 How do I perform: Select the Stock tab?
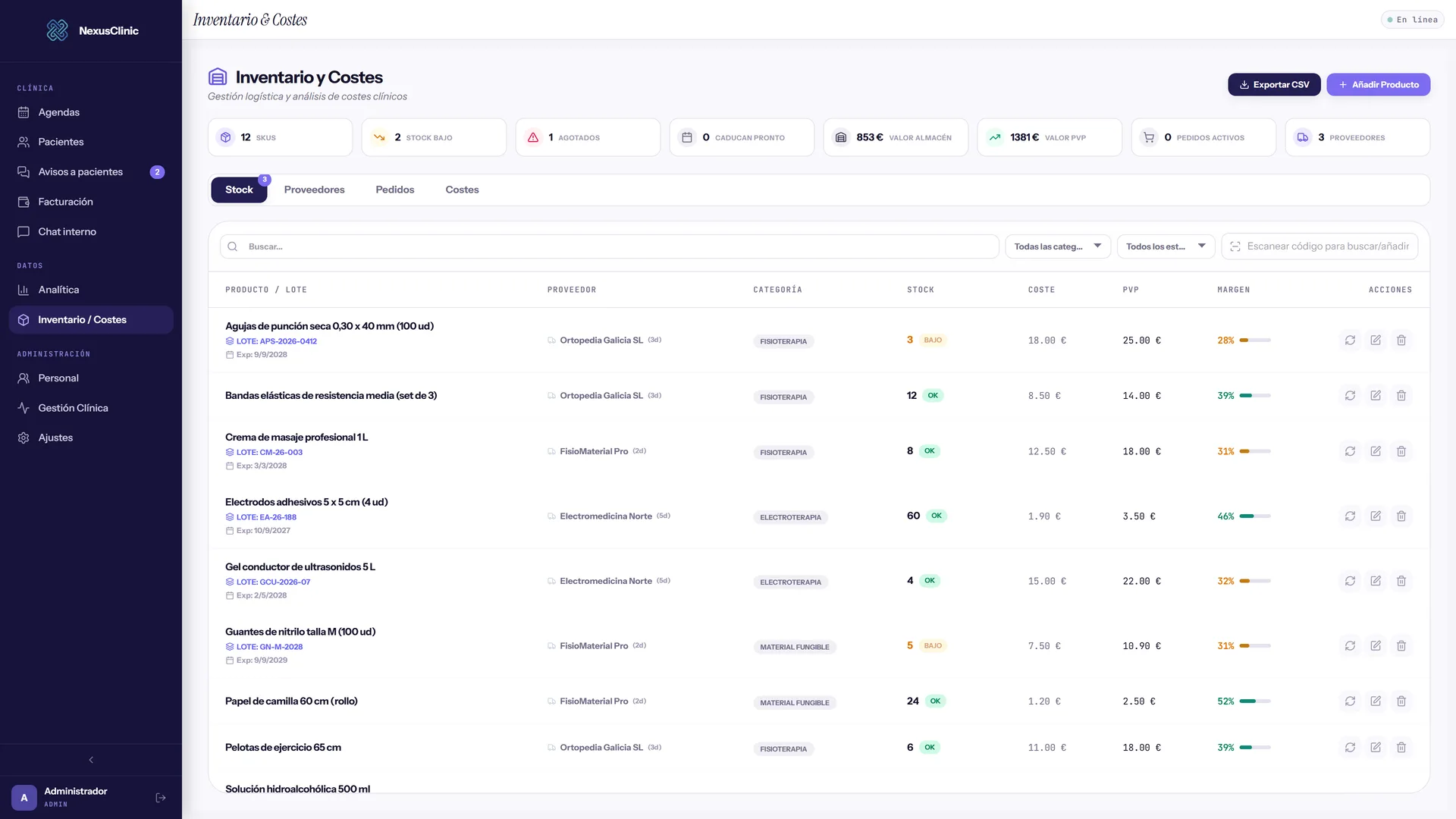(239, 190)
